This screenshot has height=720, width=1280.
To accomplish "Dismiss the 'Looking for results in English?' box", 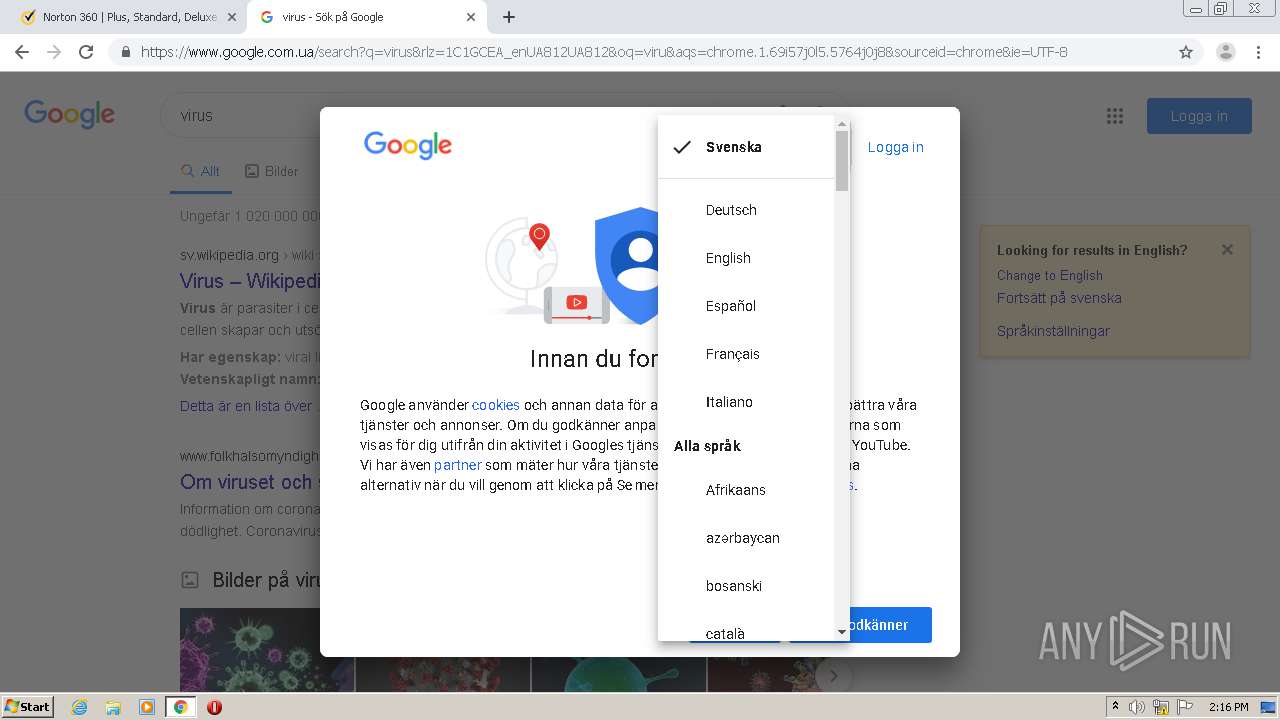I will (x=1227, y=250).
